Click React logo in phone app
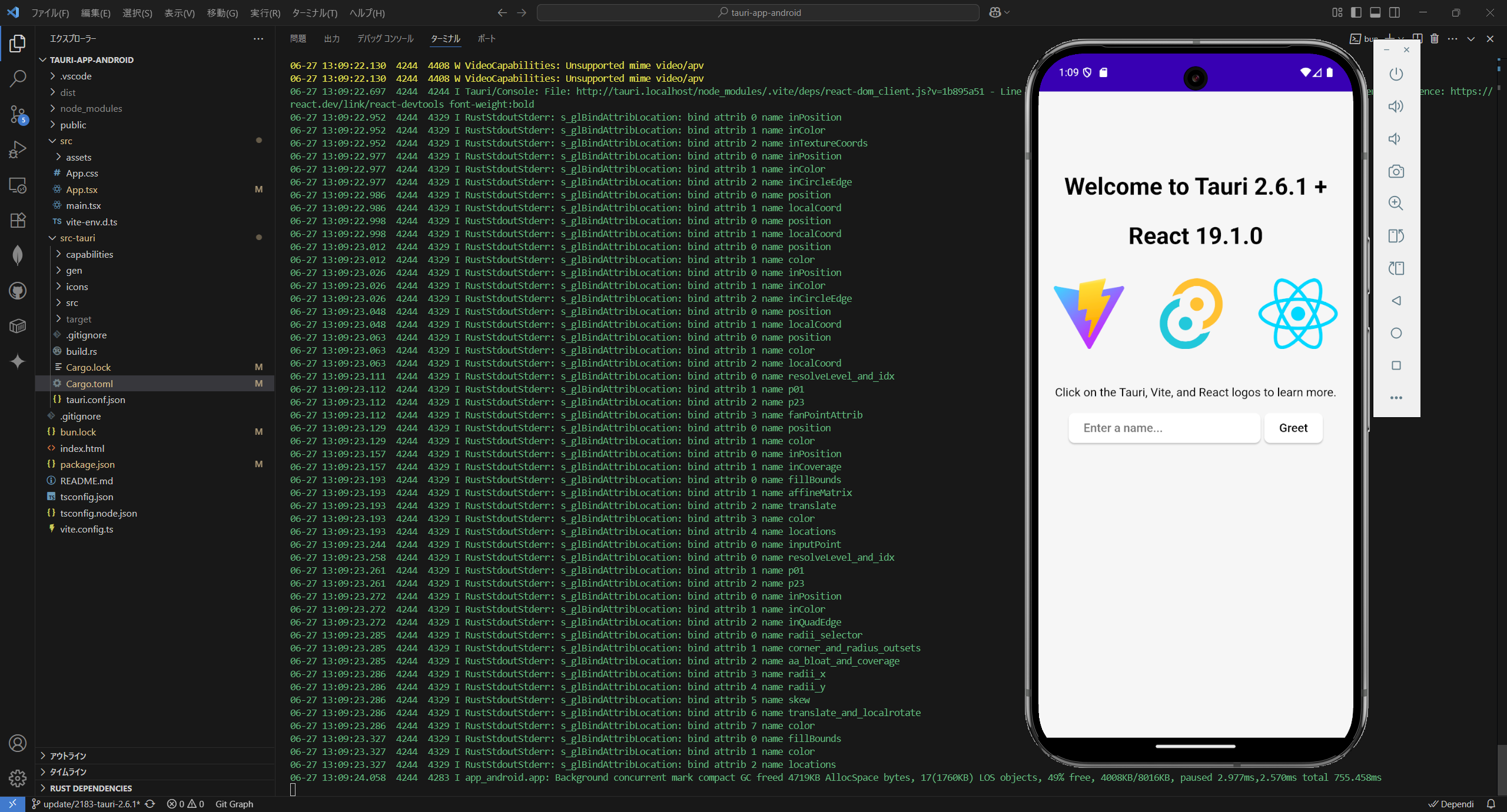Screen dimensions: 1507x812 (x=1298, y=314)
